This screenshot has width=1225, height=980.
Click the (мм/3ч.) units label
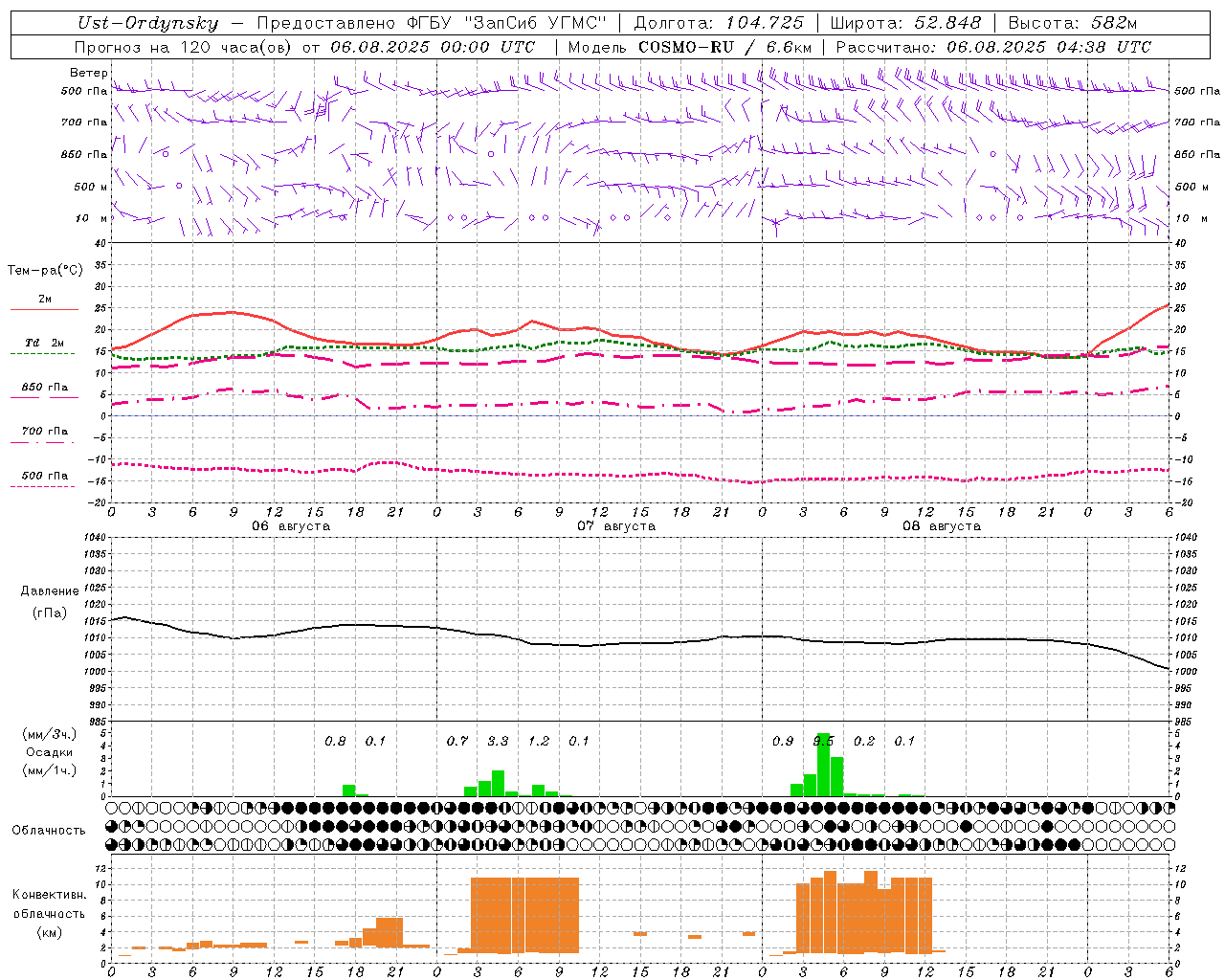tap(49, 734)
